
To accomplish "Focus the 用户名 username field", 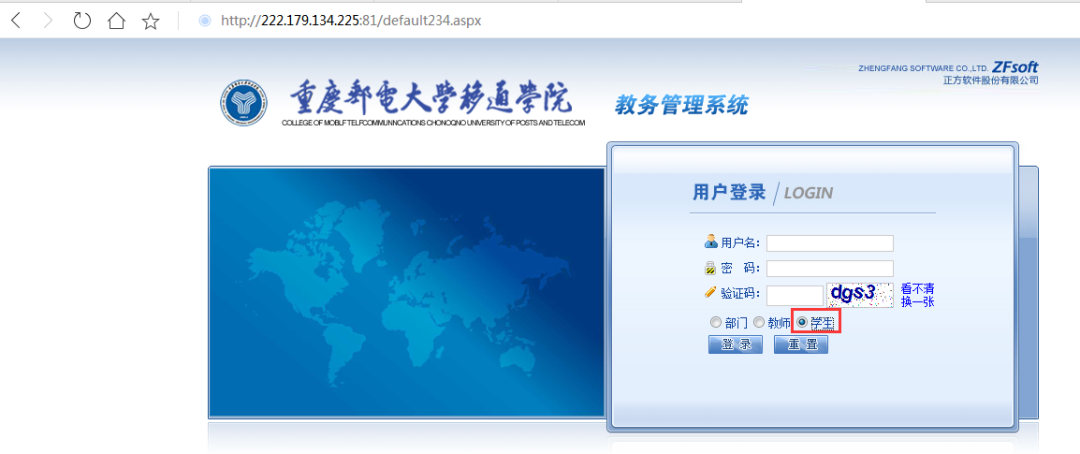I will point(829,243).
